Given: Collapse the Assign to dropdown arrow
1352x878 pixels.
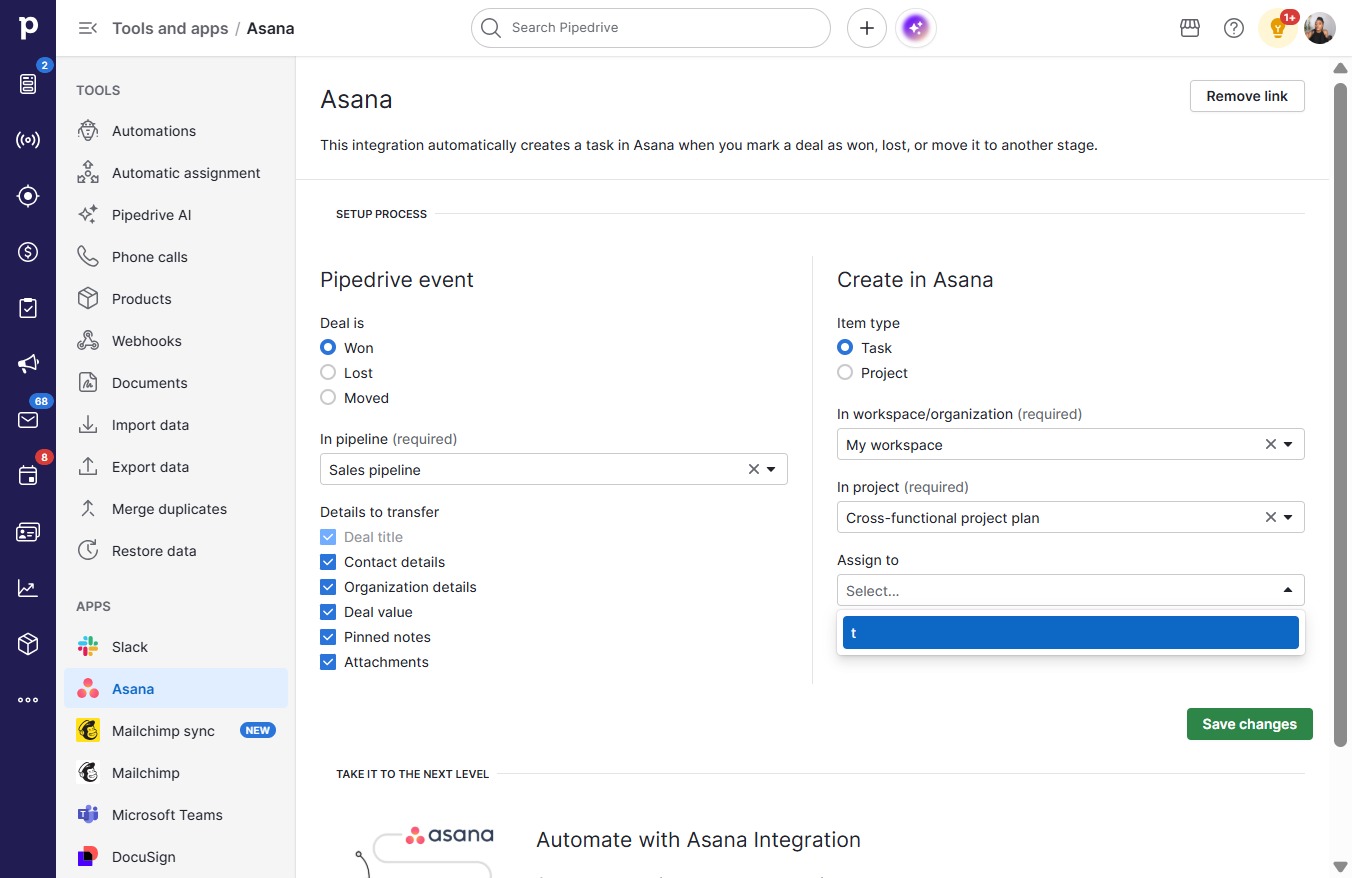Looking at the screenshot, I should point(1288,590).
